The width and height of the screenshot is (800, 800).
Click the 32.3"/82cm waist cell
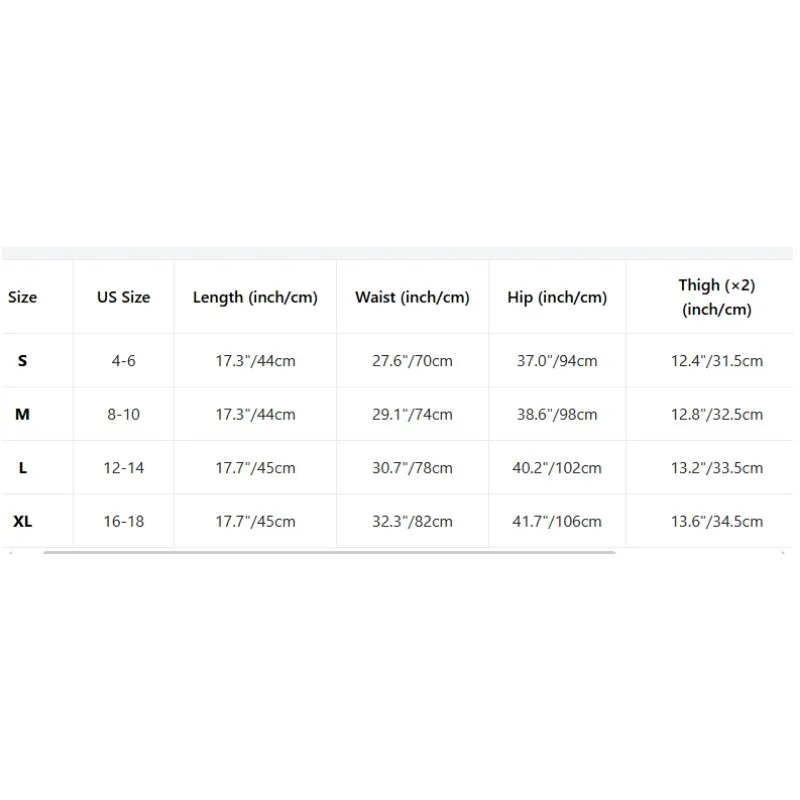click(x=412, y=521)
